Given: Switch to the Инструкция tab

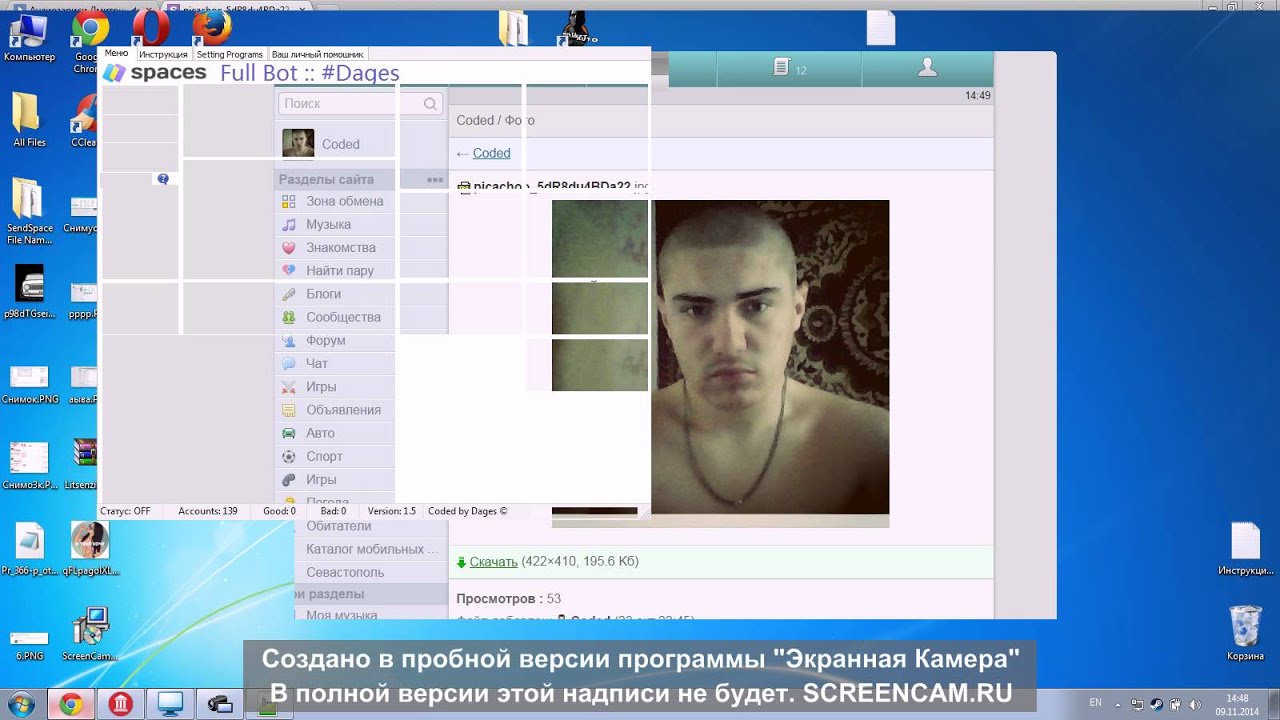Looking at the screenshot, I should coord(163,54).
